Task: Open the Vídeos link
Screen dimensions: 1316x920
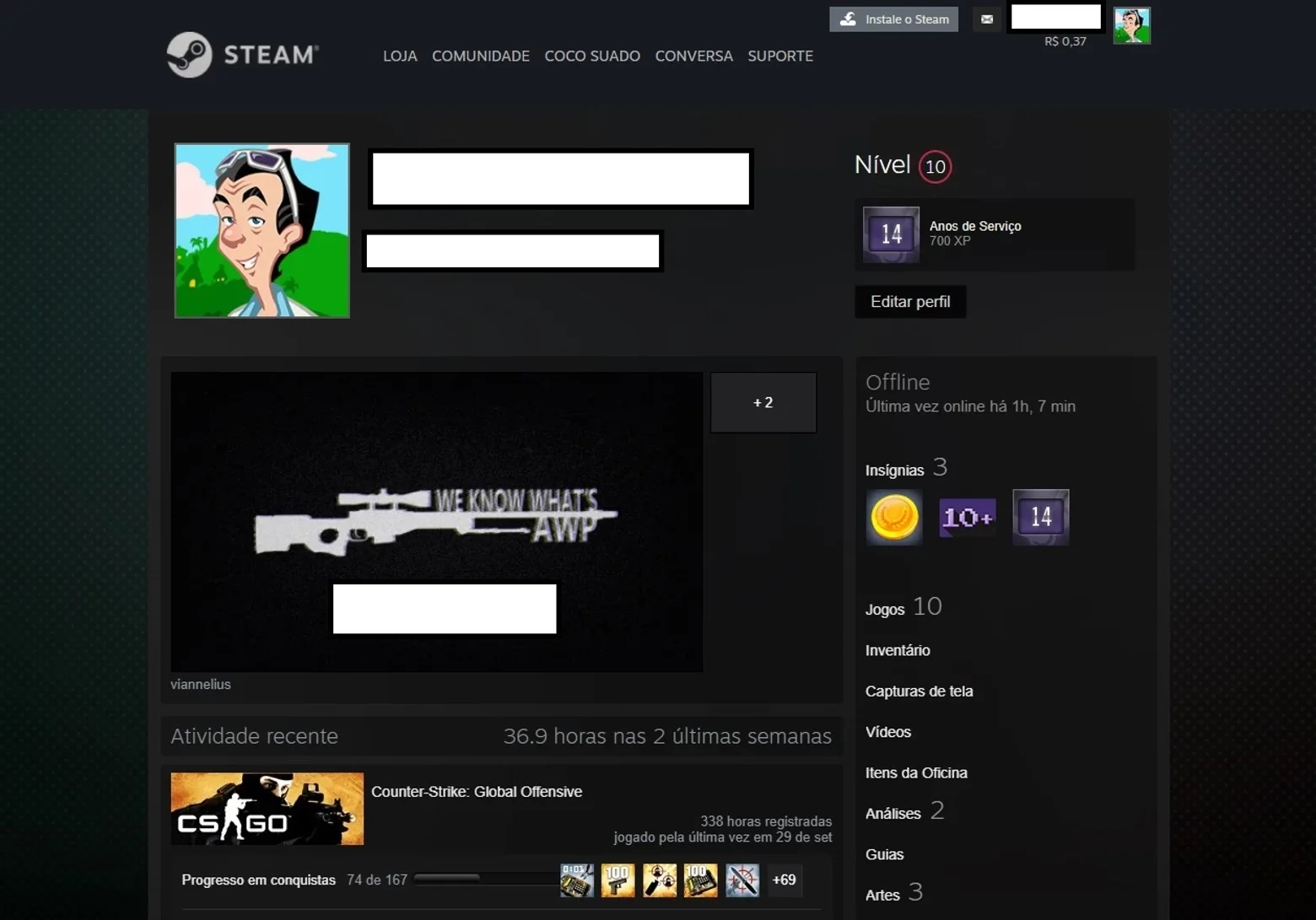Action: click(x=888, y=732)
